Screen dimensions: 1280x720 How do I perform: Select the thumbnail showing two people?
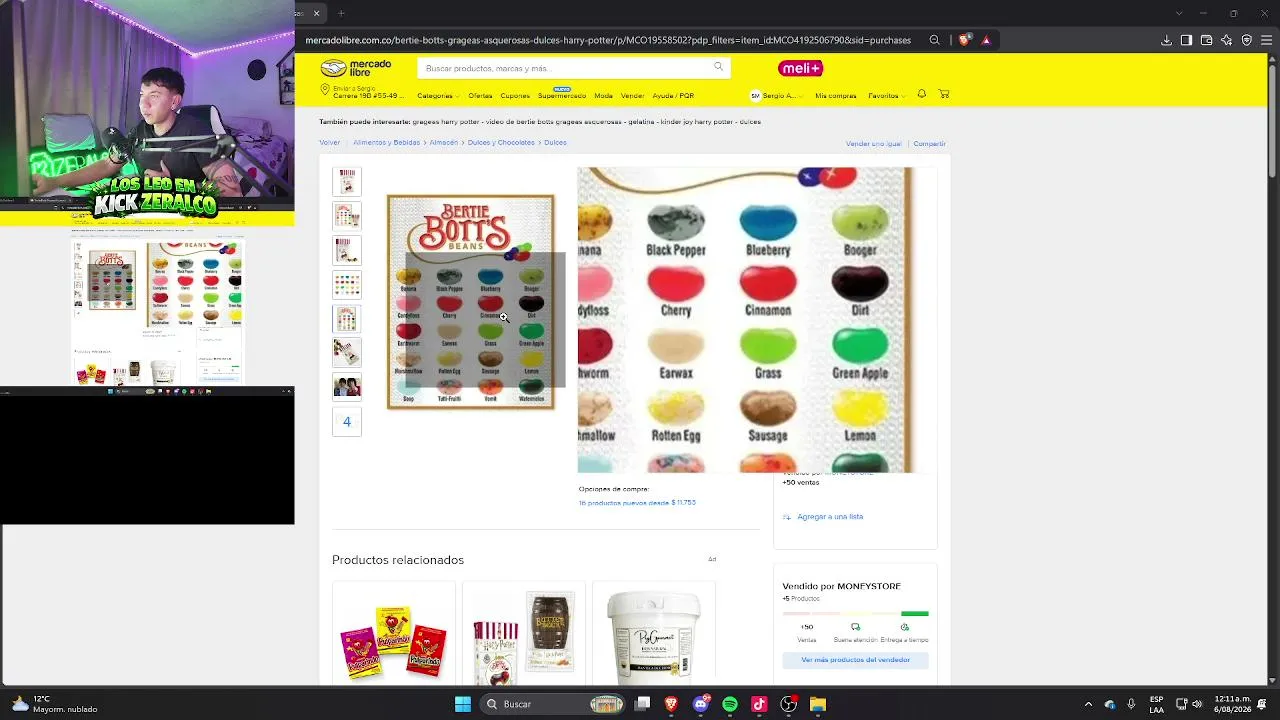coord(347,387)
